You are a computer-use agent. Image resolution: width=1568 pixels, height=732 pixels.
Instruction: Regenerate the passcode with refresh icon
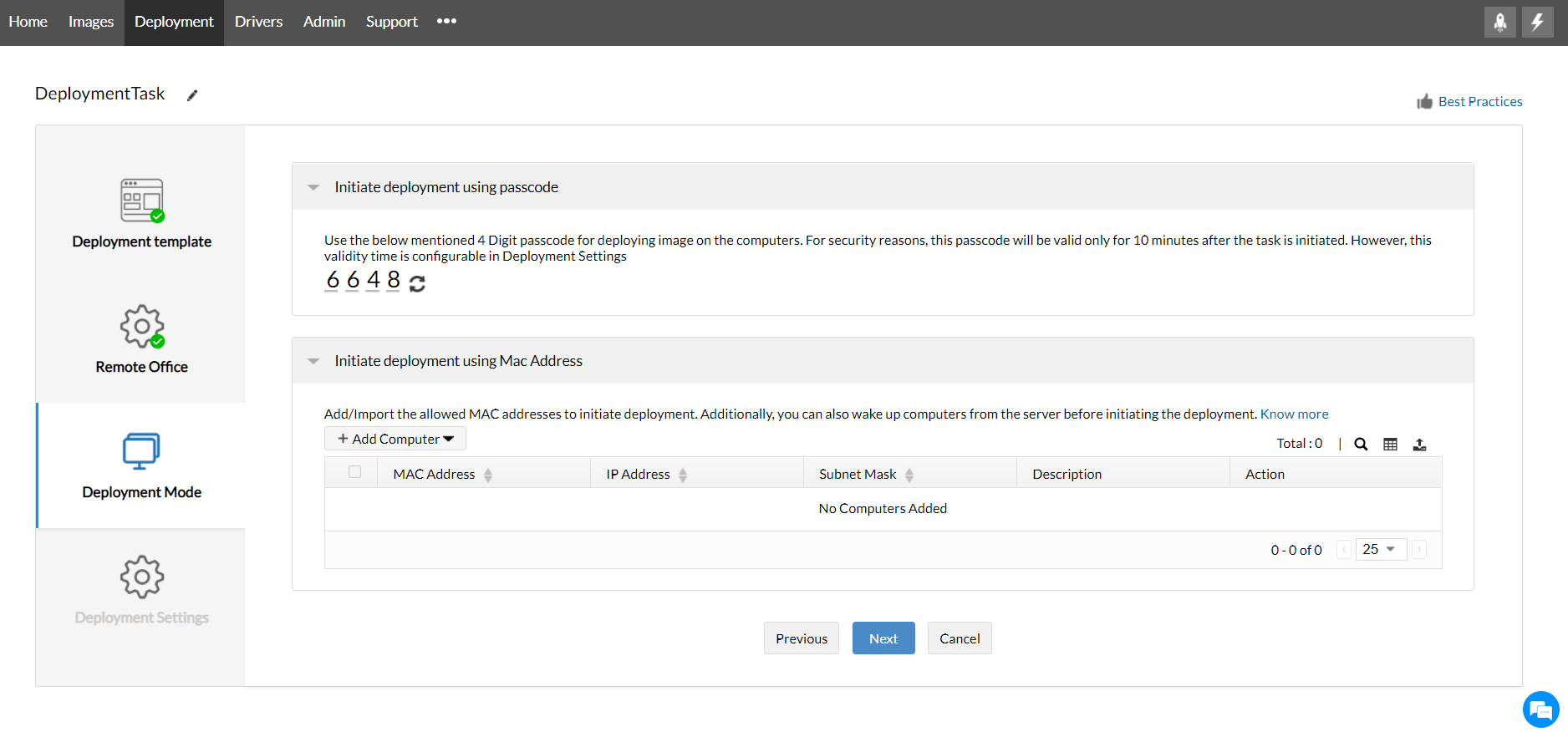(x=417, y=284)
